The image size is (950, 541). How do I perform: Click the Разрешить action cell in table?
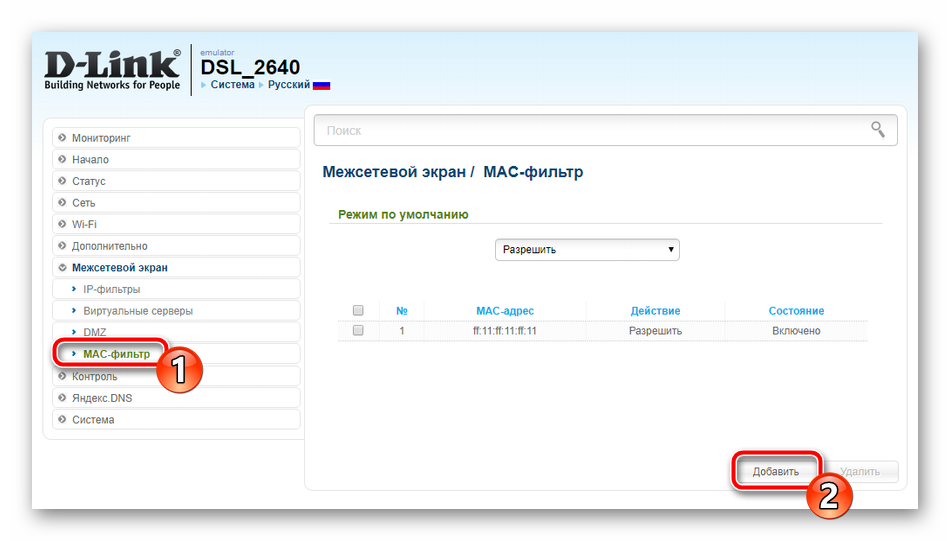[x=655, y=331]
